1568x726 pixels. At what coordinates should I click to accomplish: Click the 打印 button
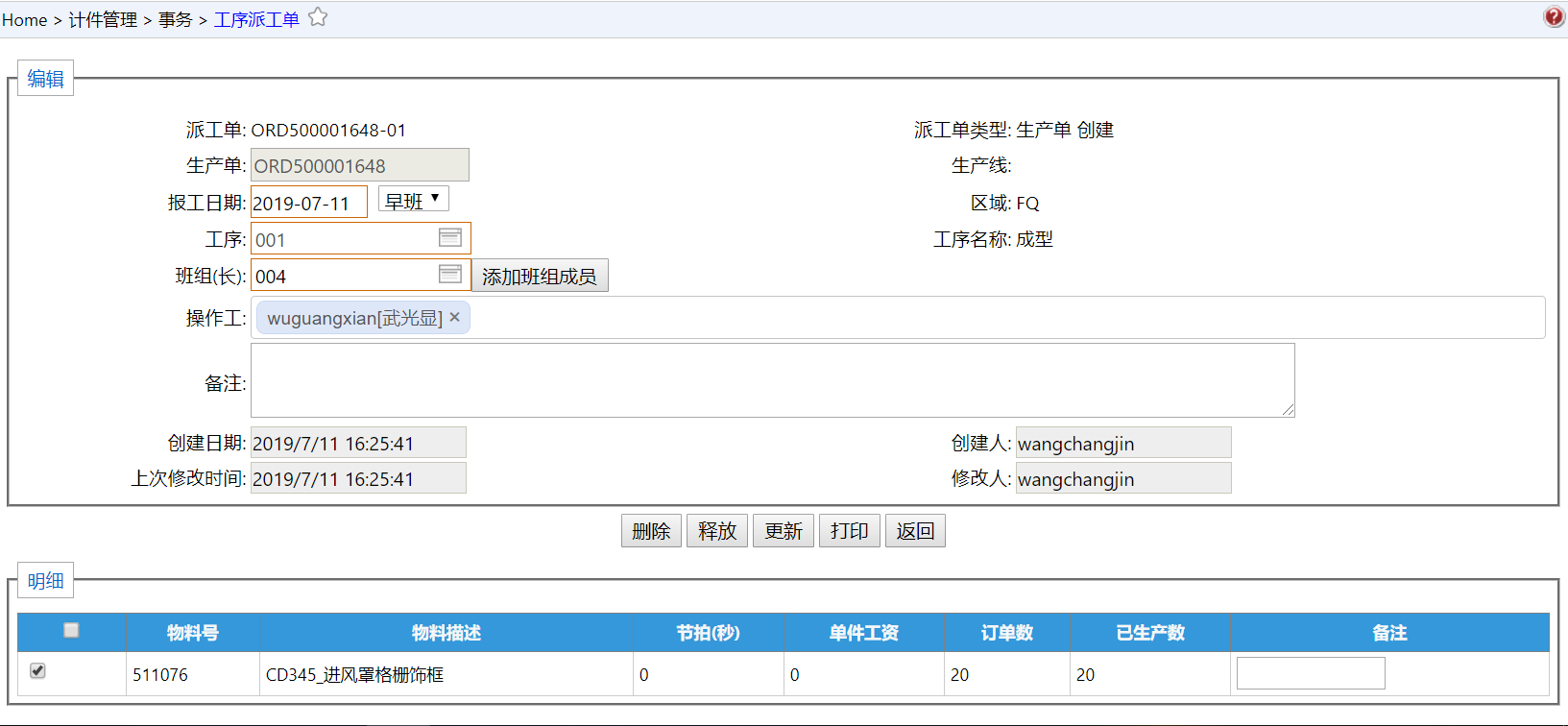pyautogui.click(x=850, y=531)
